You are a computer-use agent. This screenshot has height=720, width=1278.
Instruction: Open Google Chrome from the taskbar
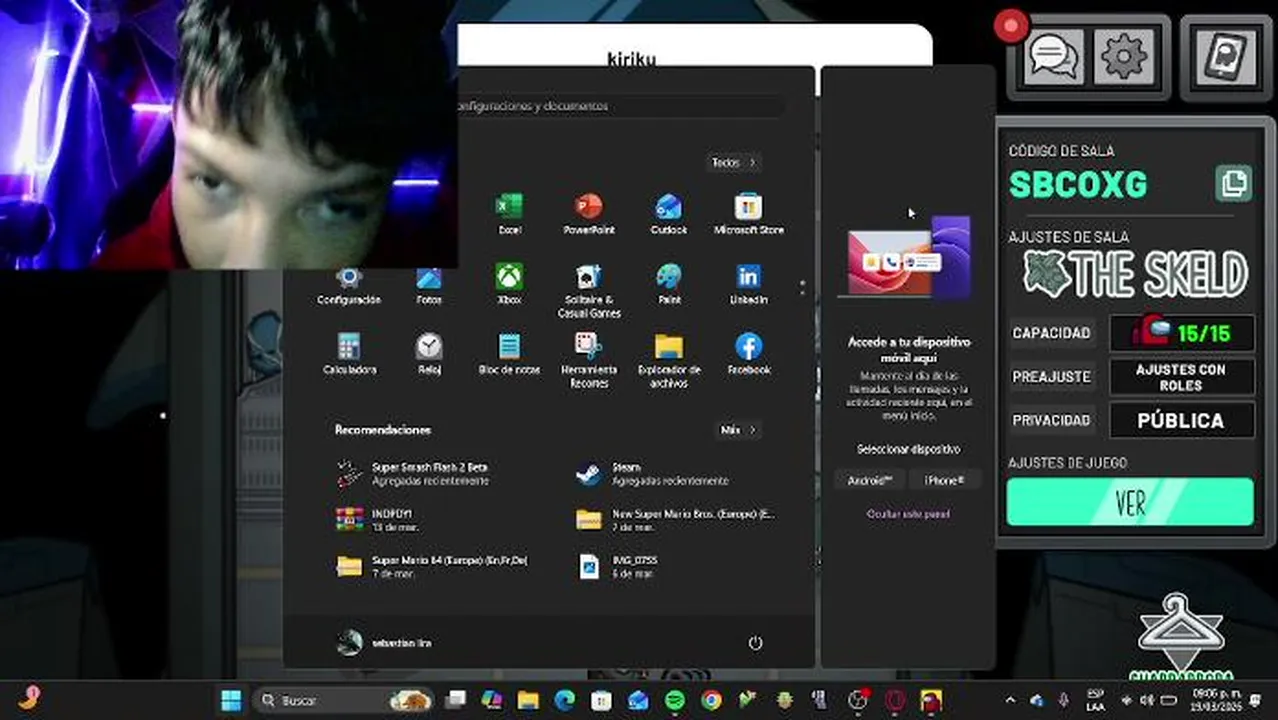coord(711,700)
